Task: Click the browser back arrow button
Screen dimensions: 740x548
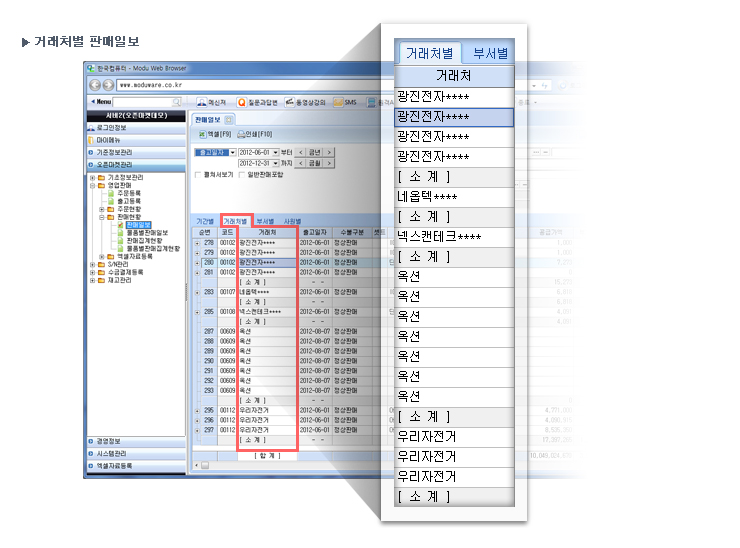Action: (x=94, y=85)
